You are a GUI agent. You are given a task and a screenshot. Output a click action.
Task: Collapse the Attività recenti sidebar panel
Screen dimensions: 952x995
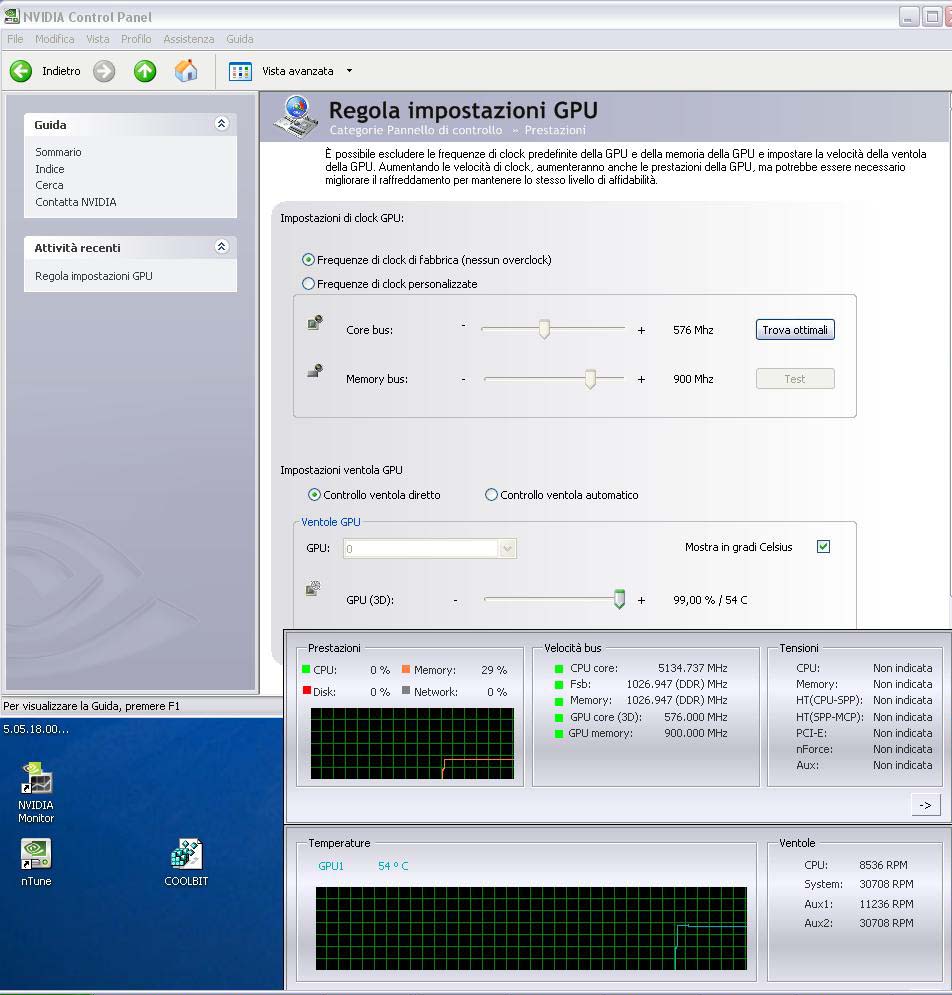(x=221, y=246)
